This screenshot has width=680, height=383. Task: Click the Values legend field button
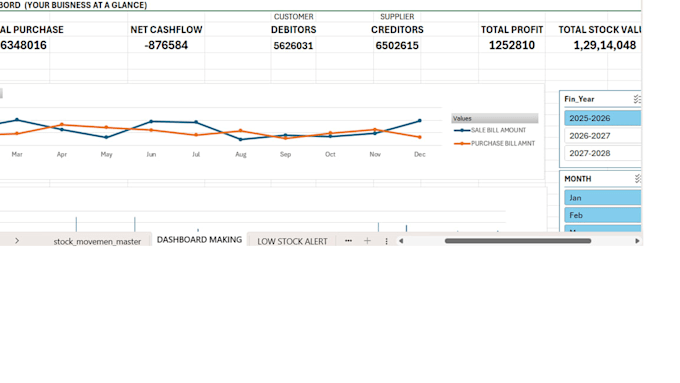pyautogui.click(x=495, y=118)
